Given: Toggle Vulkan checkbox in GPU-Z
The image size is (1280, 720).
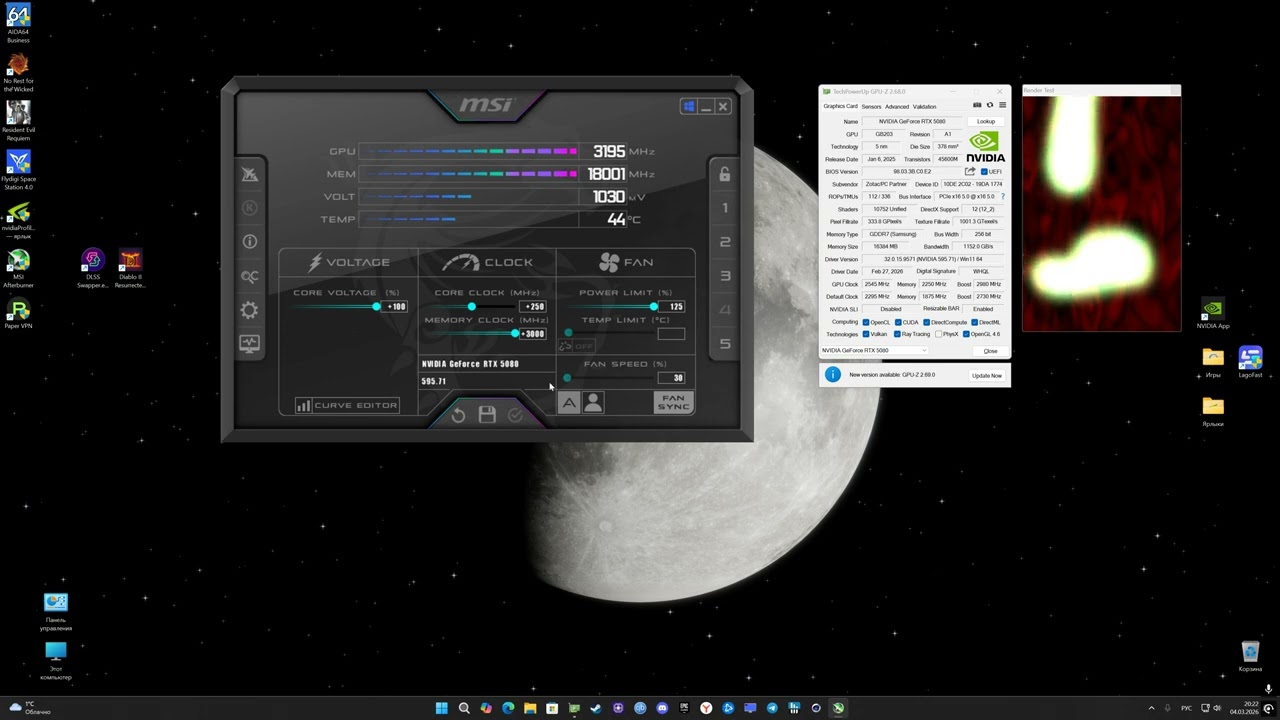Looking at the screenshot, I should [866, 334].
